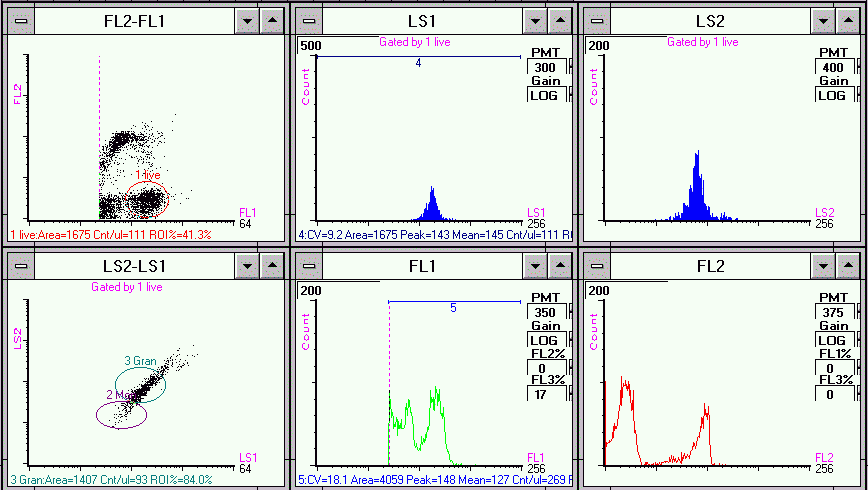Open the FL2-FL1 window control menu
868x490 pixels.
coord(20,19)
